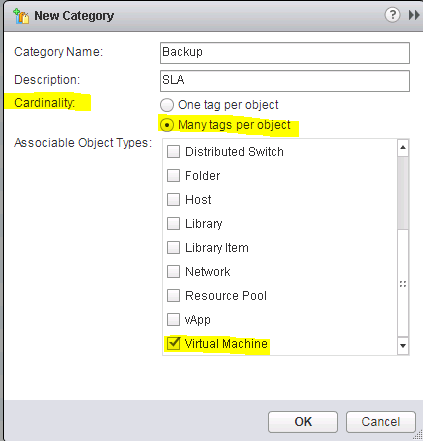Check the Distributed Switch checkbox

pyautogui.click(x=173, y=151)
